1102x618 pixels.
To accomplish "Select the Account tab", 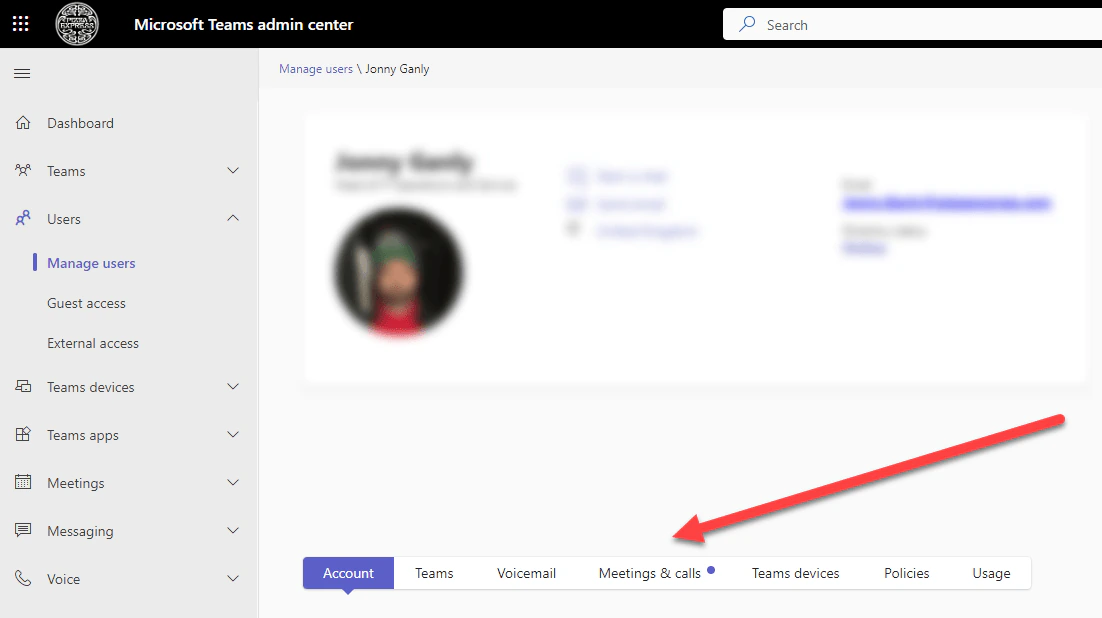I will pos(348,573).
